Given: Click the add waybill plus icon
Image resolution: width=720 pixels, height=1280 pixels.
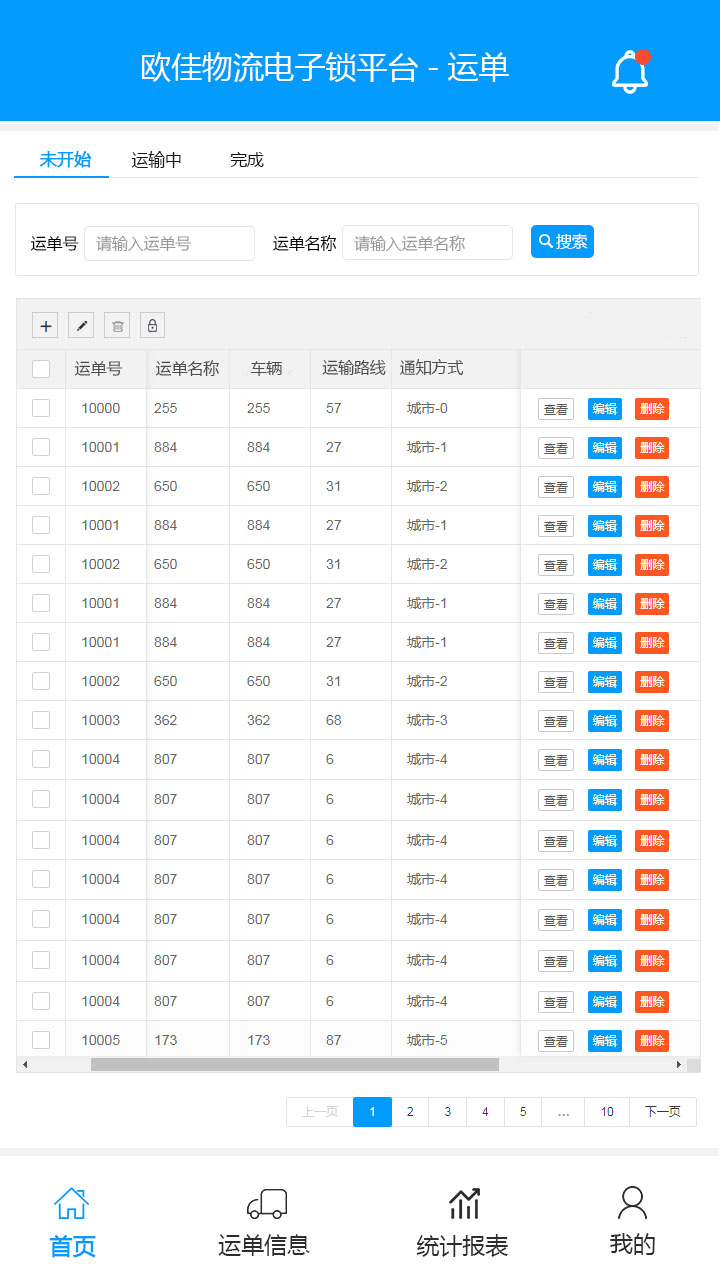Looking at the screenshot, I should (45, 325).
